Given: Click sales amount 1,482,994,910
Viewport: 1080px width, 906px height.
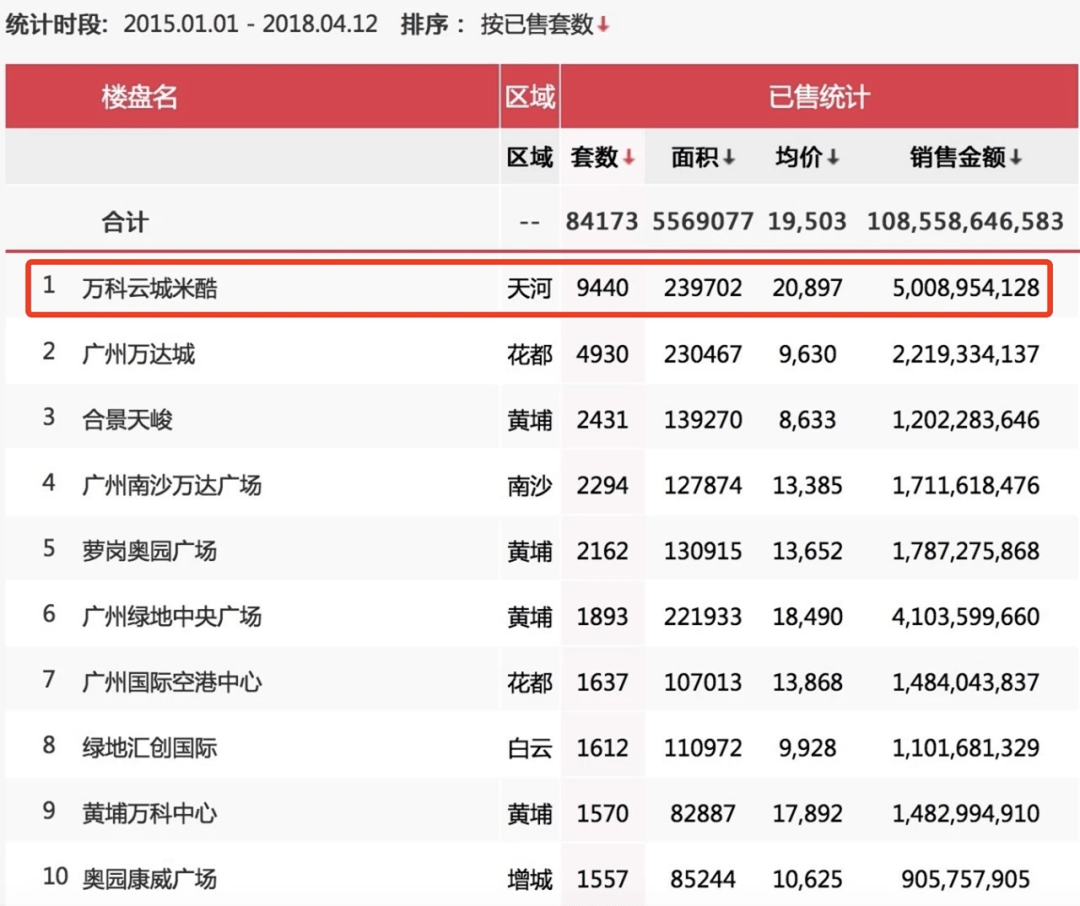Looking at the screenshot, I should click(966, 814).
